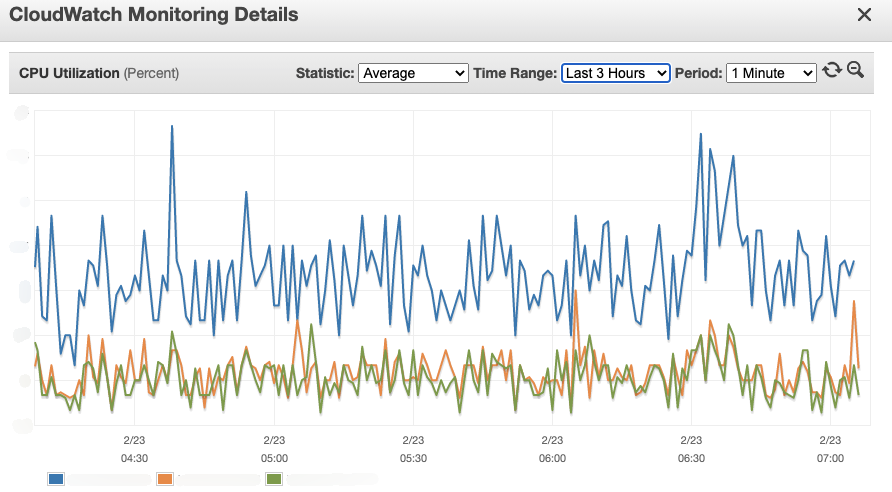Zoom out the graph using magnifier icon
This screenshot has height=492, width=892.
point(856,70)
